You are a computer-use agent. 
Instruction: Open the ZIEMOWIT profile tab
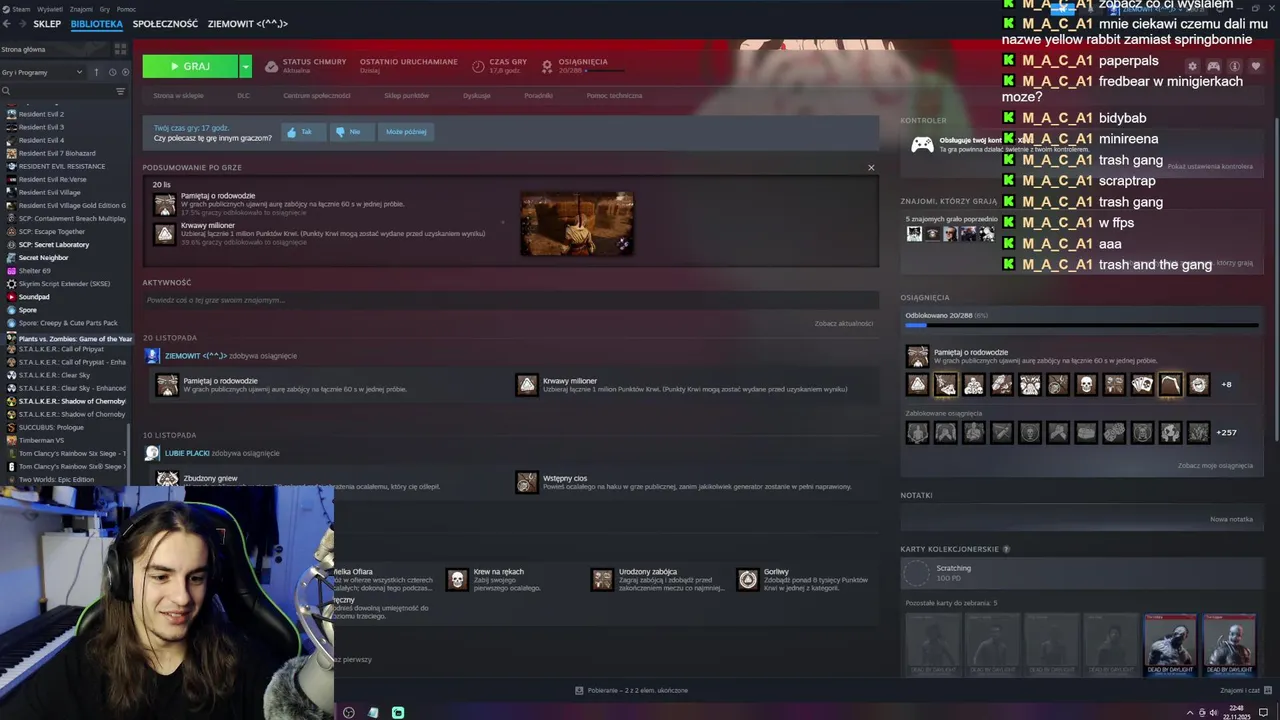pos(247,23)
